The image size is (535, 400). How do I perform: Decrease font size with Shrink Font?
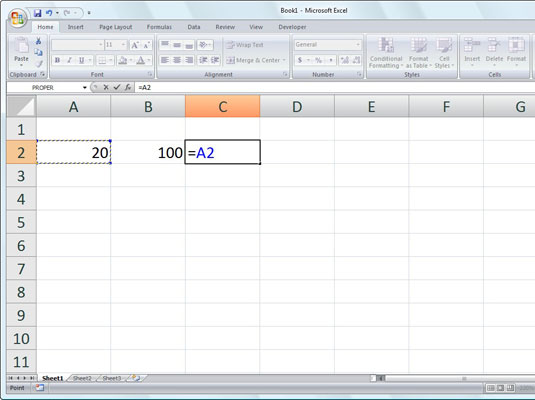[x=146, y=45]
